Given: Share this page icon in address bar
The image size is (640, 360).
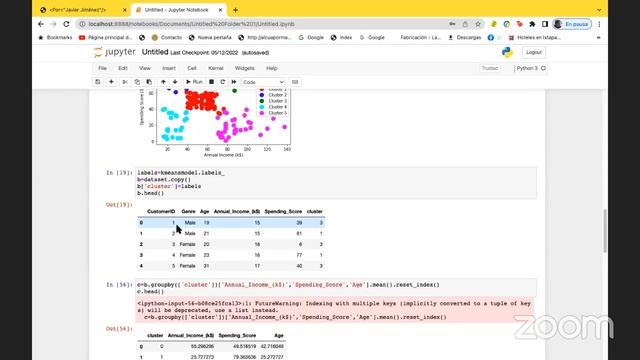Looking at the screenshot, I should 465,24.
